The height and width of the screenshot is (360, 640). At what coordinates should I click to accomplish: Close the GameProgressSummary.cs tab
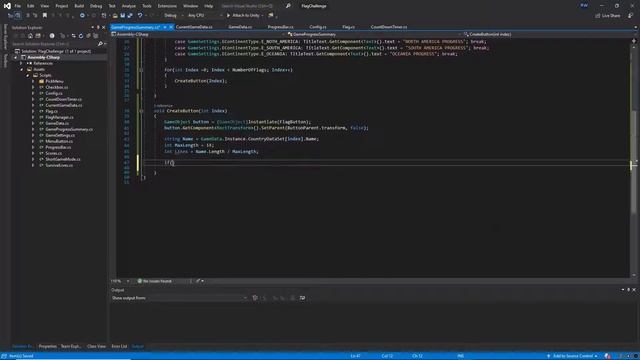pyautogui.click(x=171, y=27)
